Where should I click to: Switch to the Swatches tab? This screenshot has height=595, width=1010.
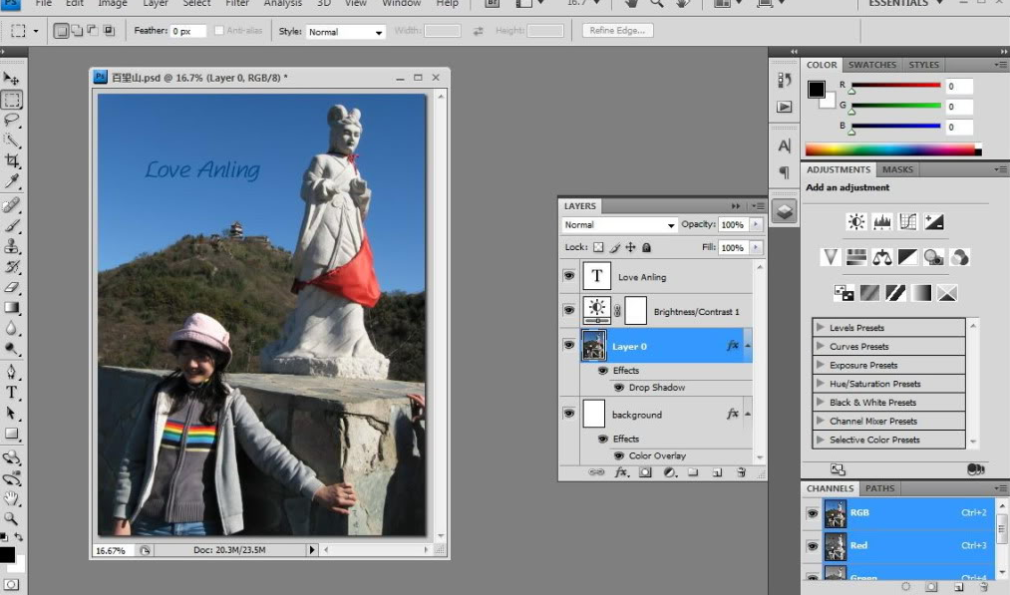click(x=872, y=65)
